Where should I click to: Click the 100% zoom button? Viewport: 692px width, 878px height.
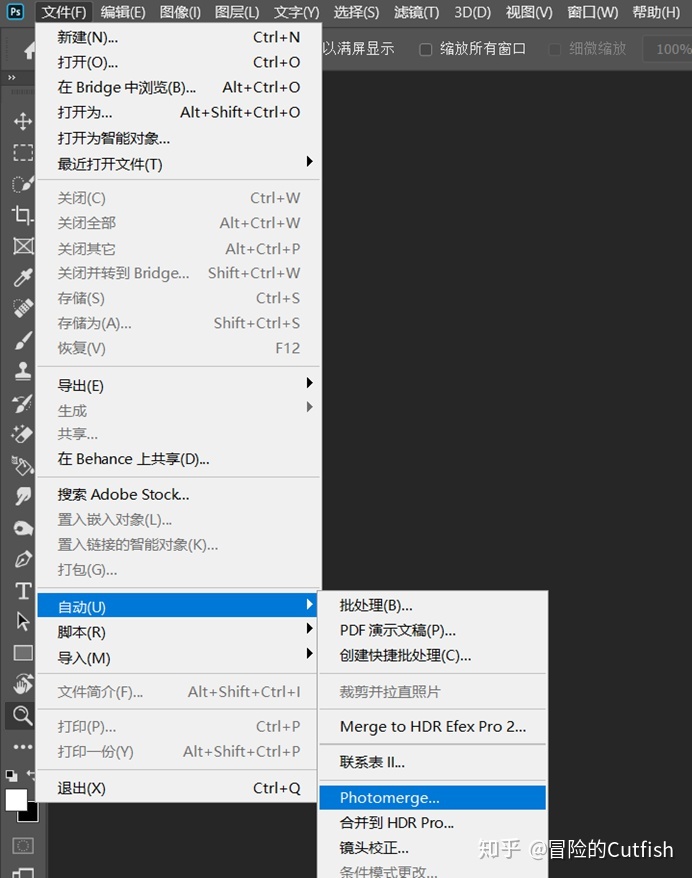(x=668, y=49)
